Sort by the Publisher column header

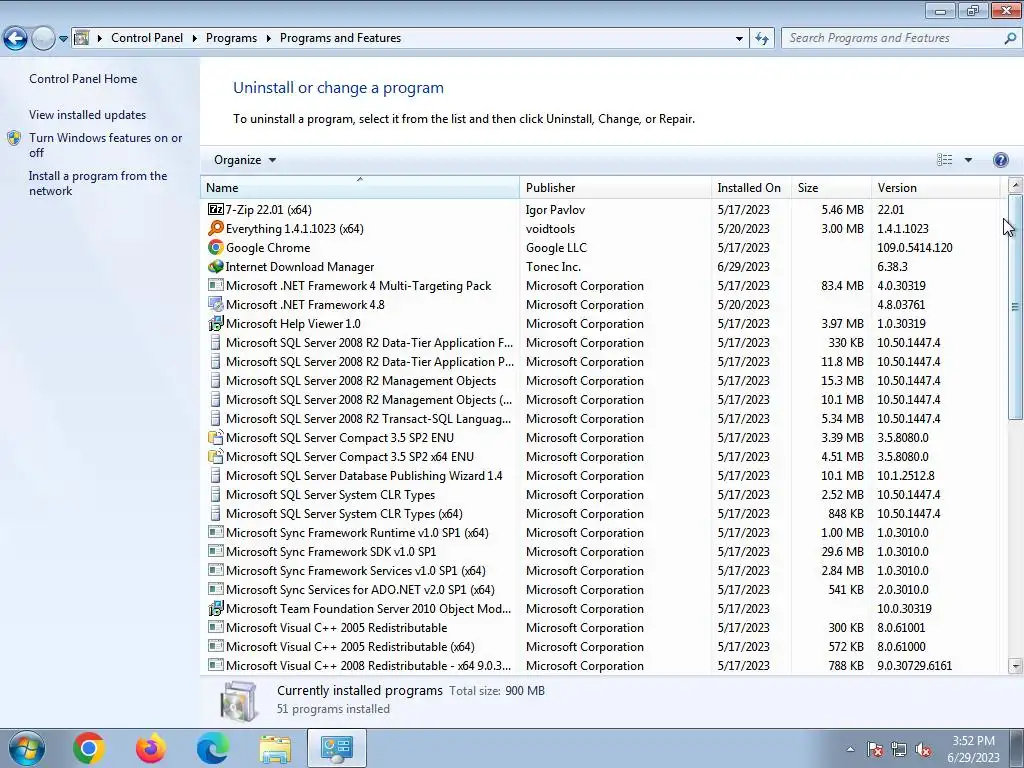coord(616,187)
